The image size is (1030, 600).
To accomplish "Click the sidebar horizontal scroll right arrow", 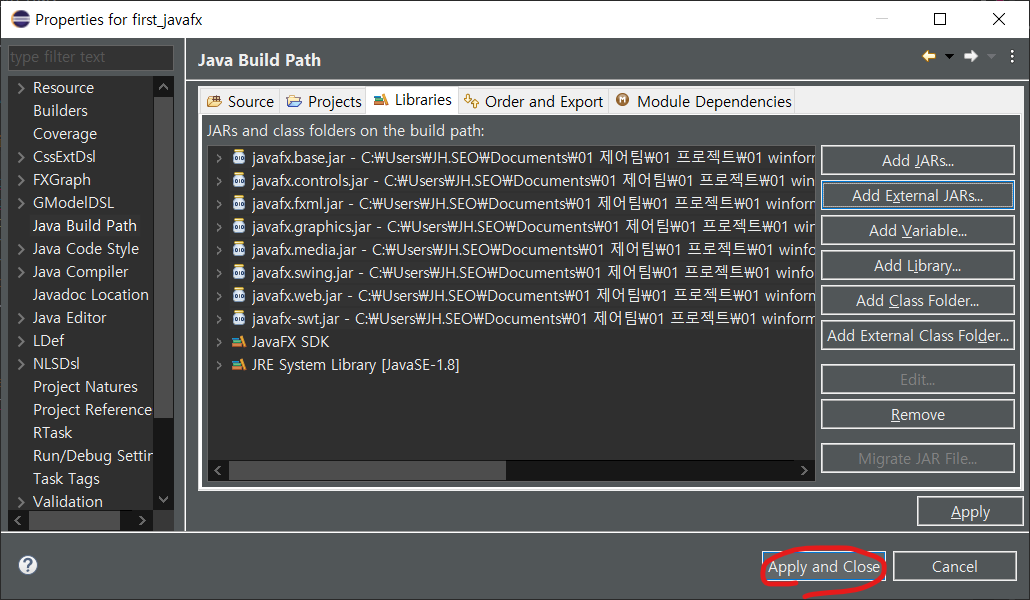I will 142,520.
